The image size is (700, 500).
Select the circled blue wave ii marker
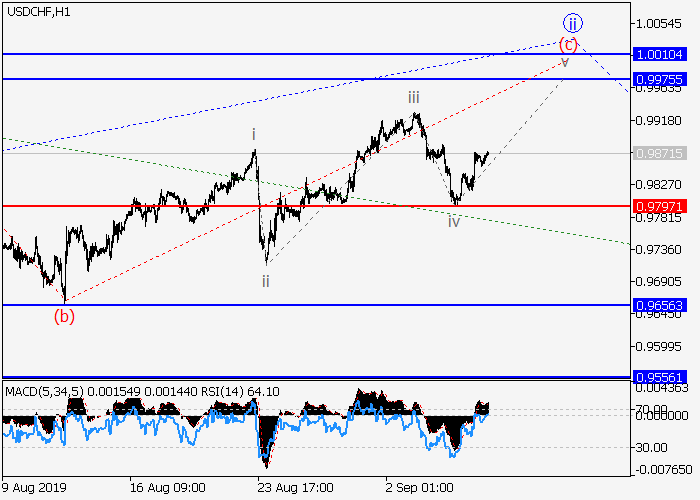pos(571,22)
